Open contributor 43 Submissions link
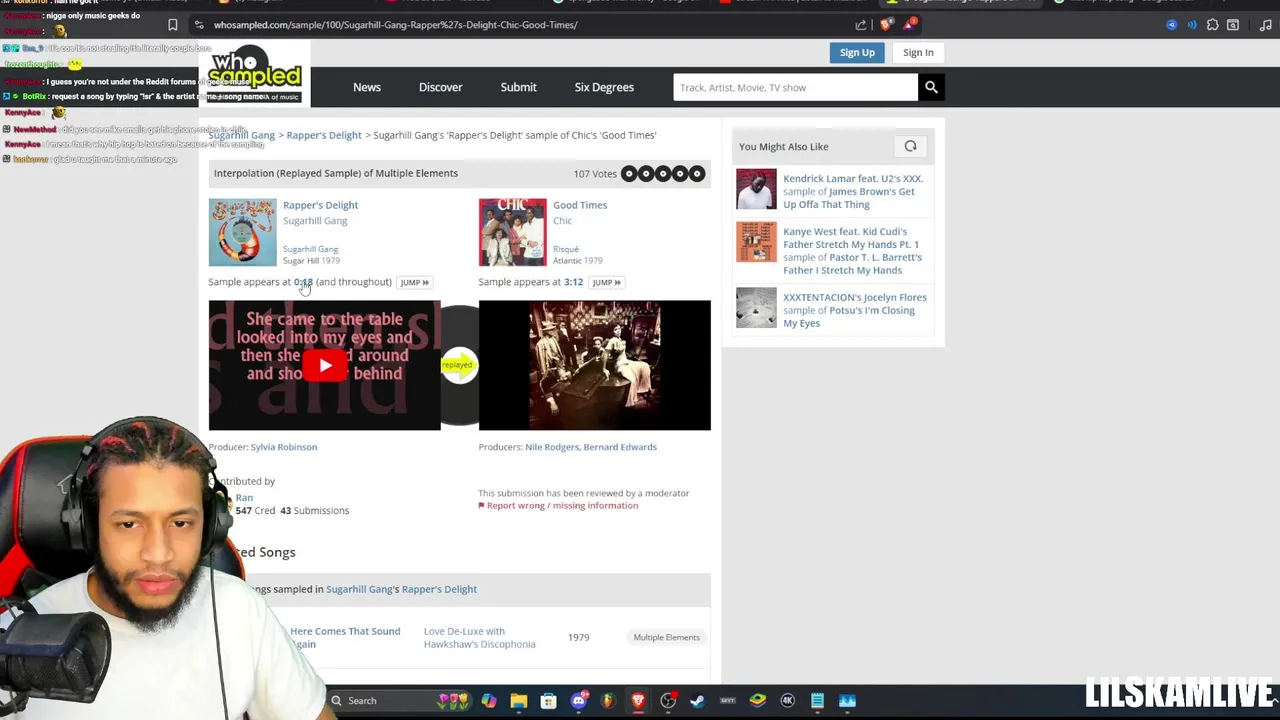 pos(315,510)
